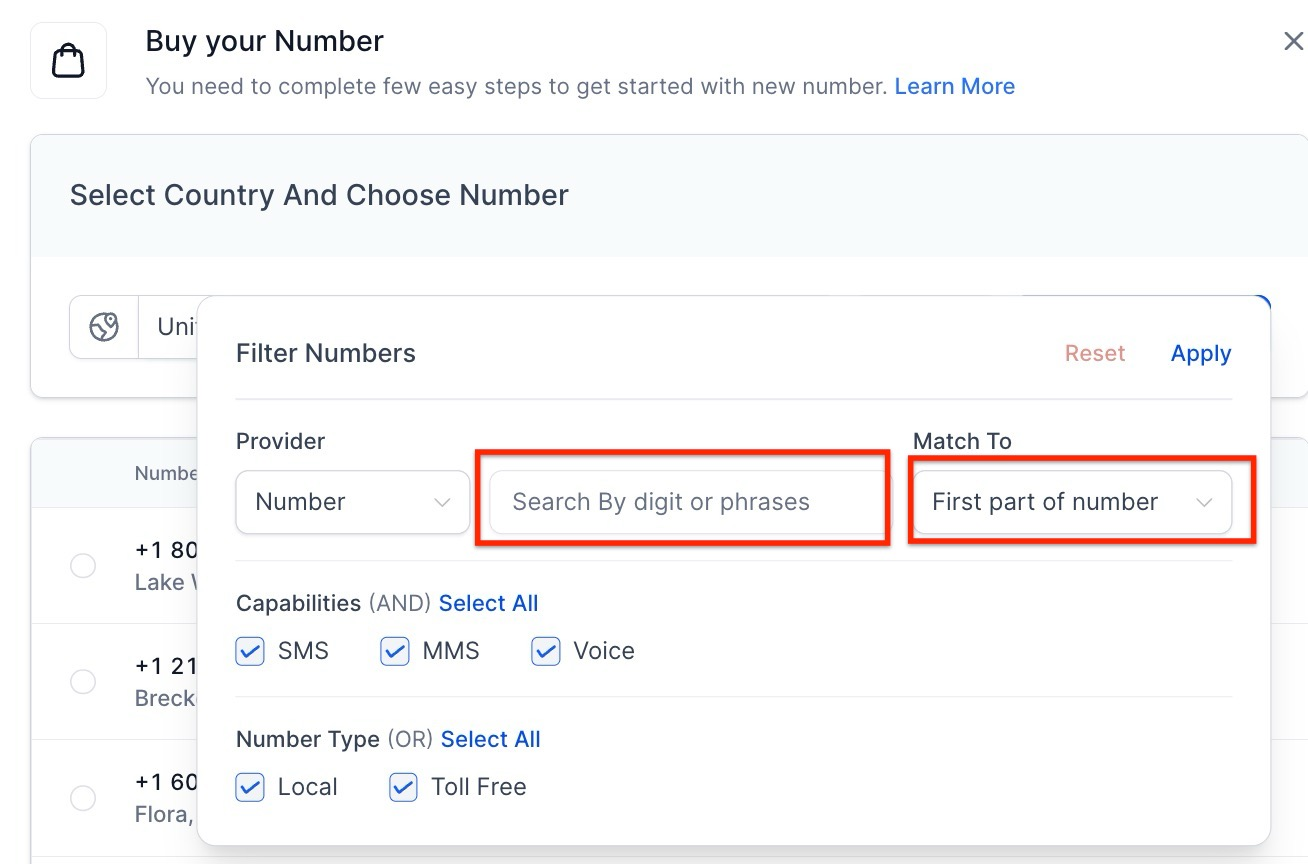This screenshot has height=864, width=1308.
Task: Click the globe country icon
Action: click(104, 327)
